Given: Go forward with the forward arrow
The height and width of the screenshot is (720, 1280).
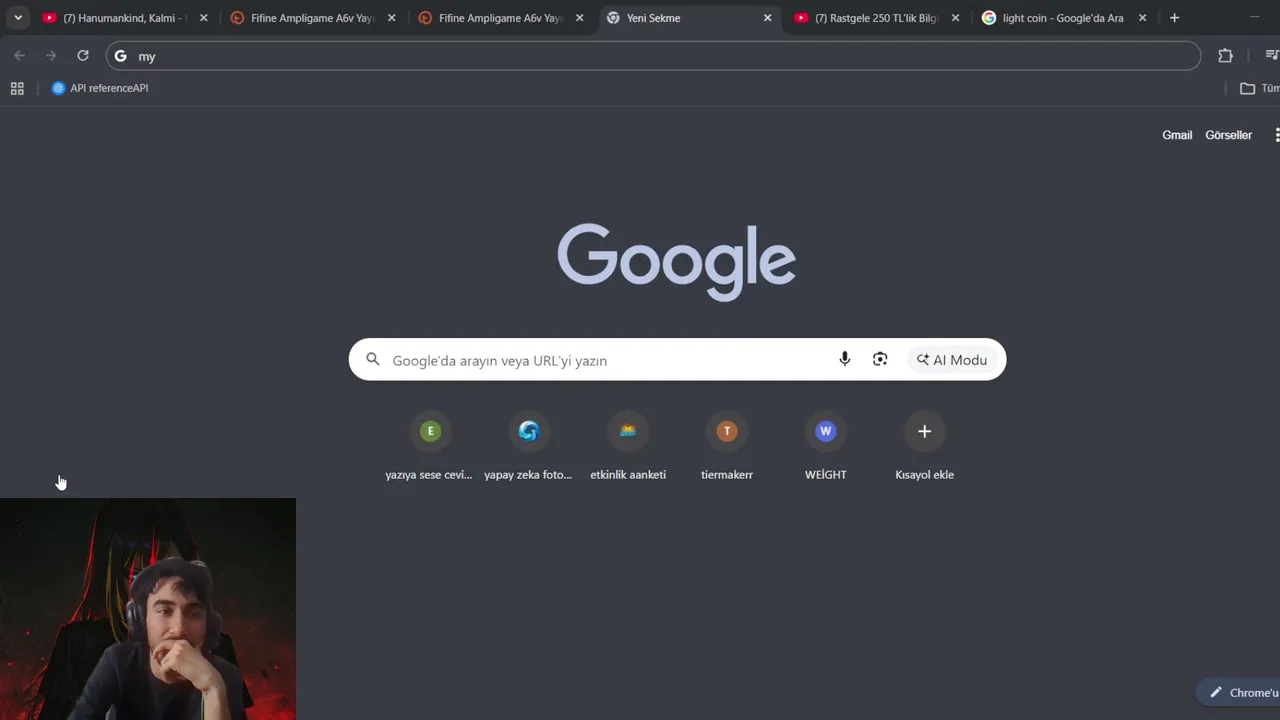Looking at the screenshot, I should (x=51, y=56).
